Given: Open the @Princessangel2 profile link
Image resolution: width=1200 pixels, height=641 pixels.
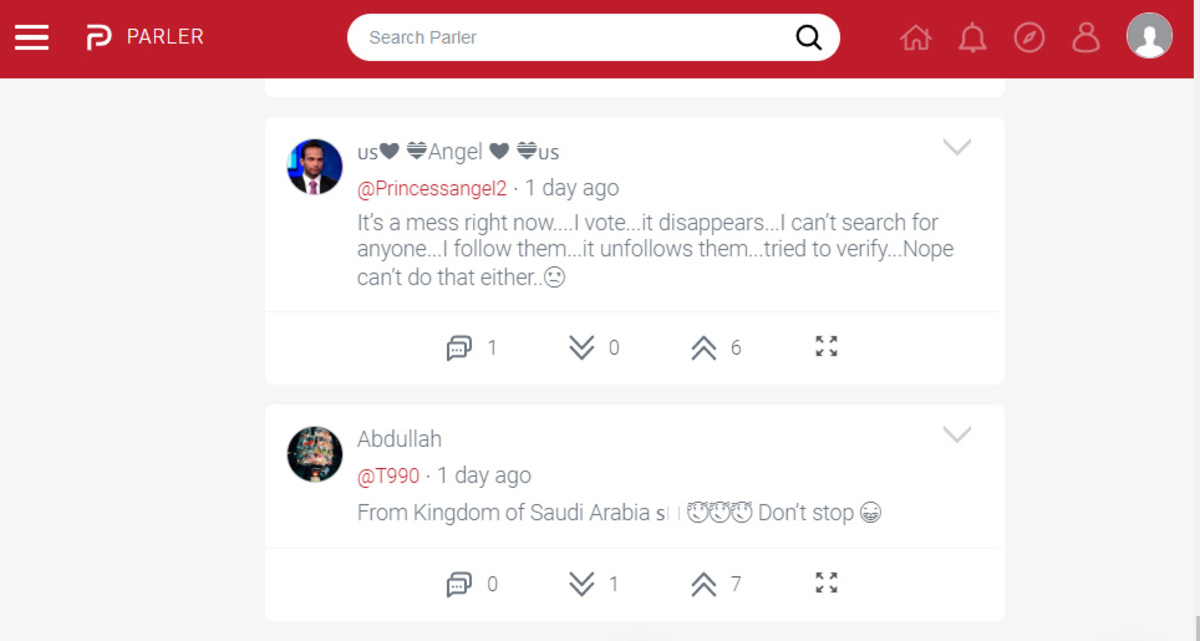Looking at the screenshot, I should click(432, 188).
